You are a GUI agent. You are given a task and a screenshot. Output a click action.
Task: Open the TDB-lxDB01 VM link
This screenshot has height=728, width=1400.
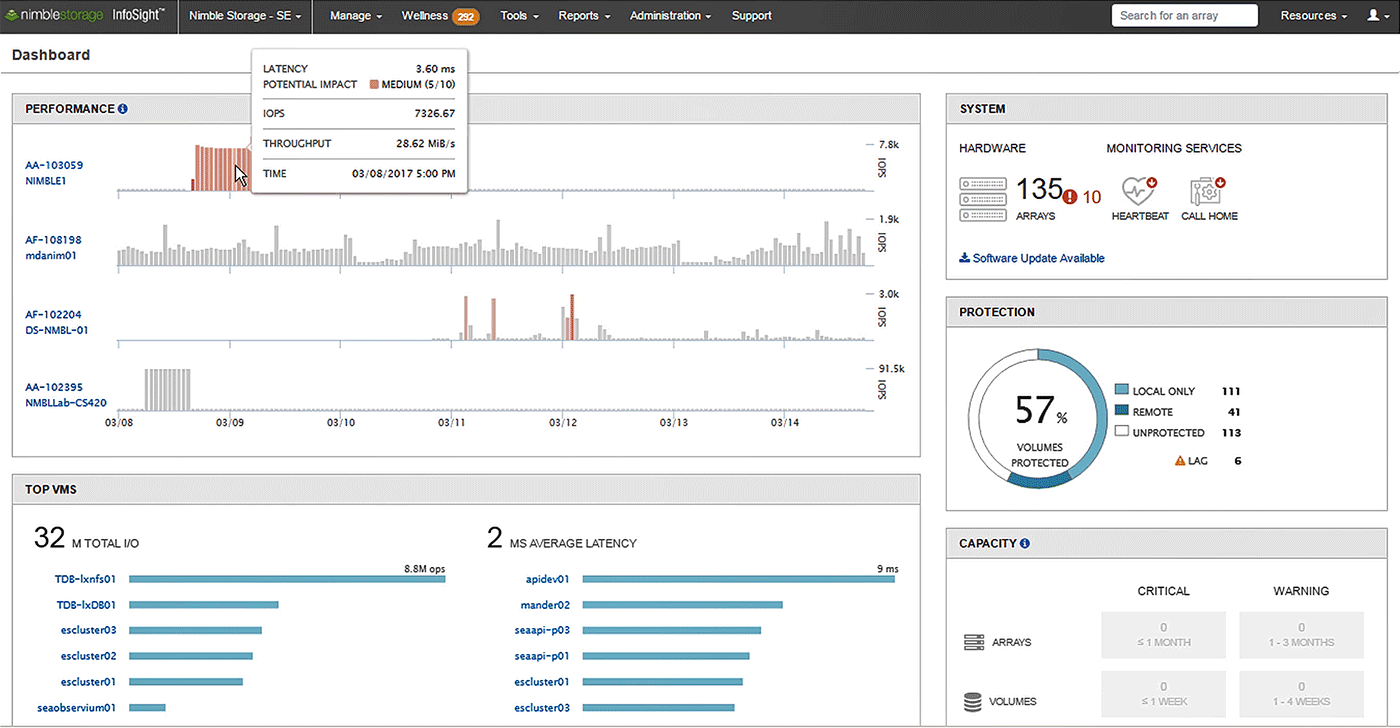point(86,605)
